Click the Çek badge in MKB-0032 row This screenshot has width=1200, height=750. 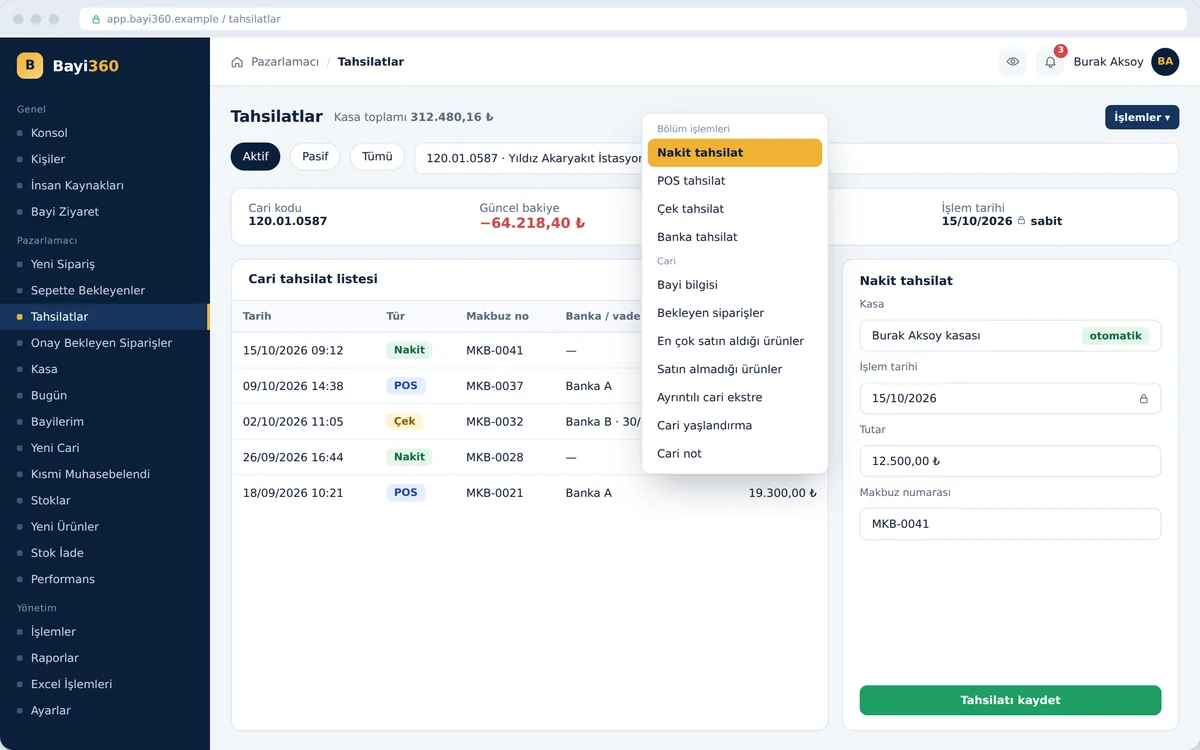(404, 422)
